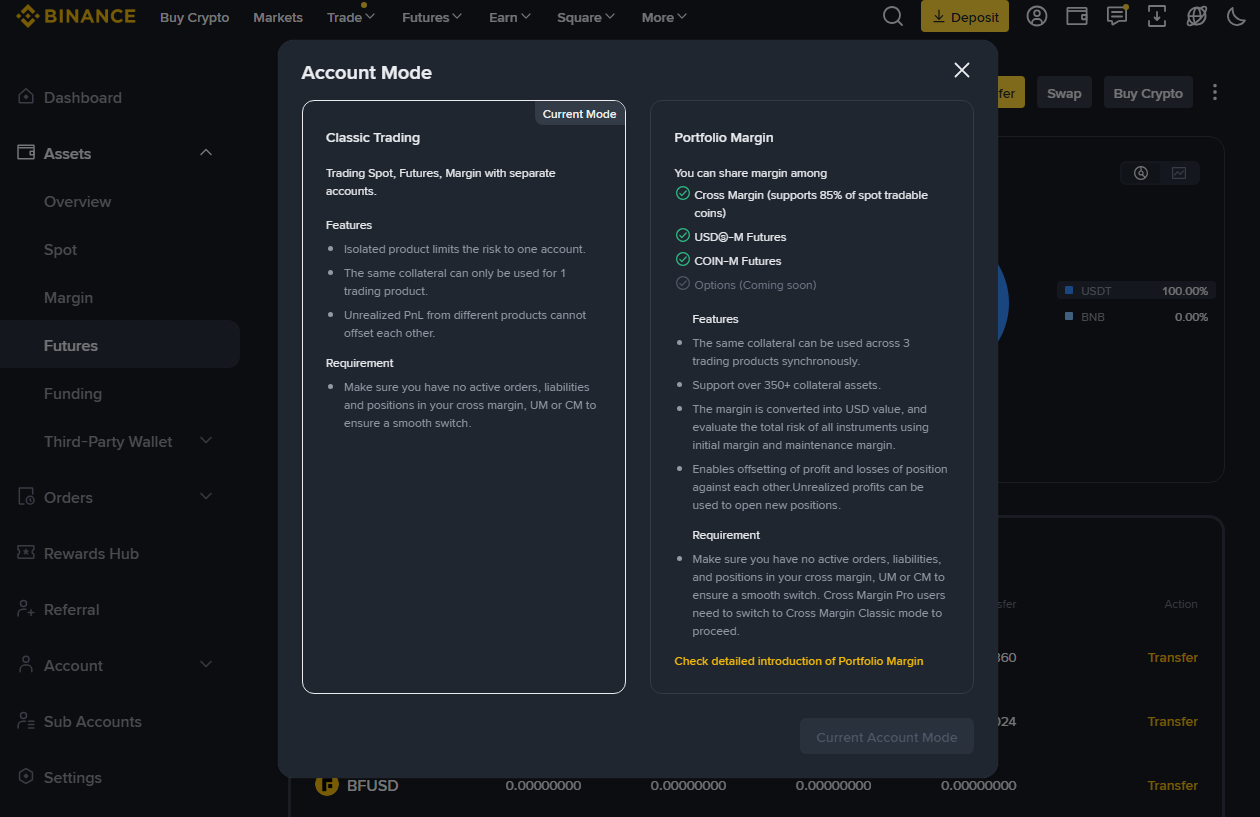Expand the Account chevron

pyautogui.click(x=206, y=665)
